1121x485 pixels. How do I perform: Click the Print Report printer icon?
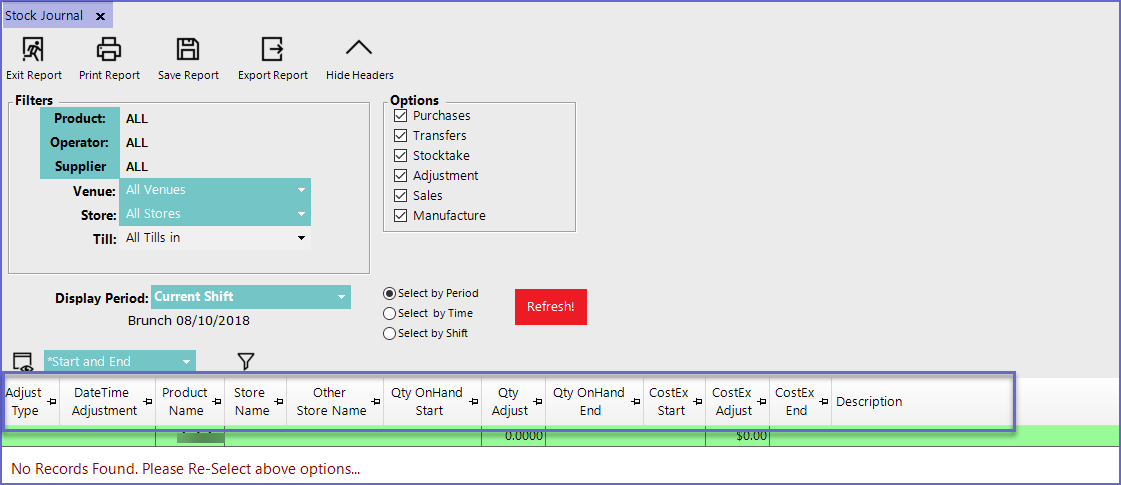[x=109, y=49]
